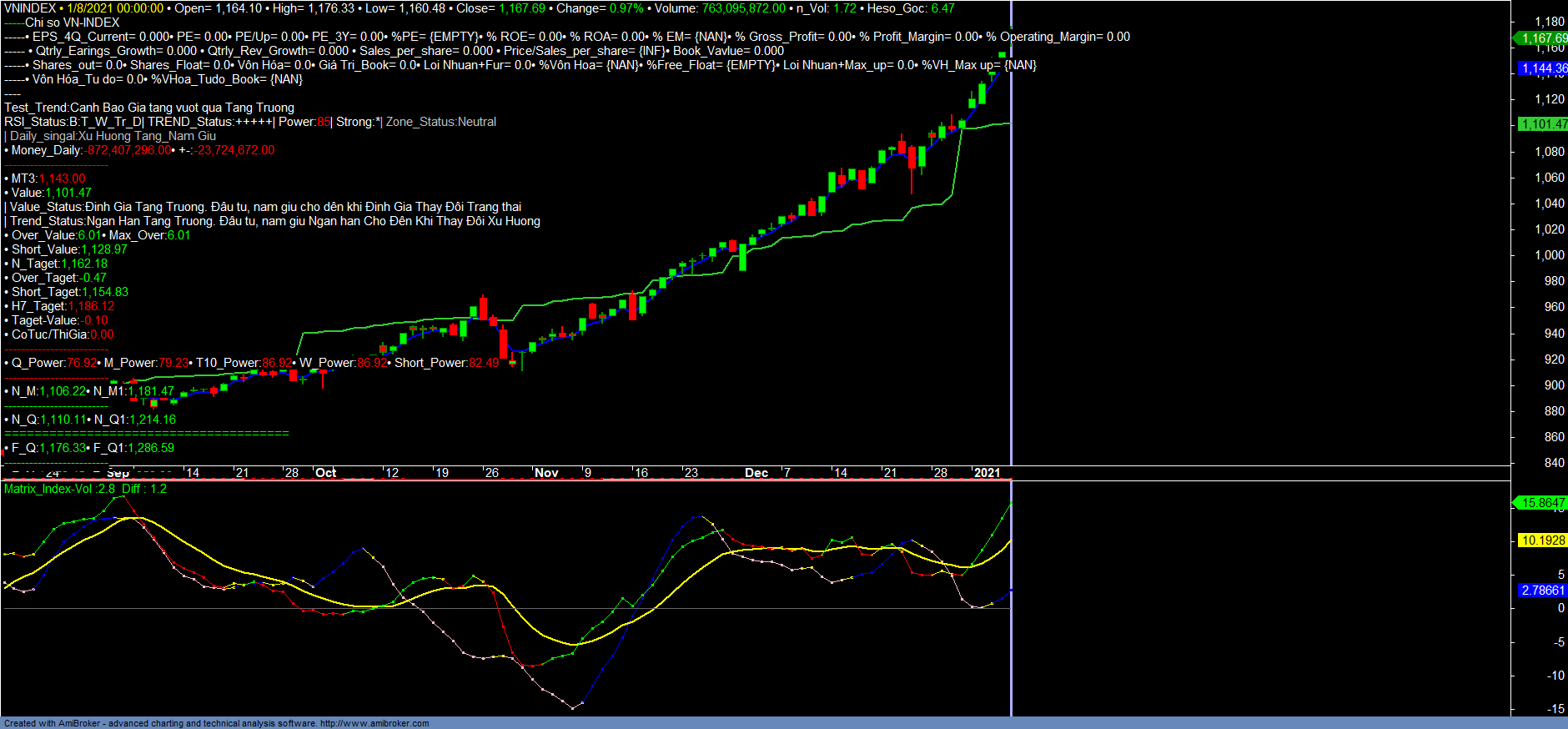Click the yellow 10.1928 indicator tag

pos(1543,540)
